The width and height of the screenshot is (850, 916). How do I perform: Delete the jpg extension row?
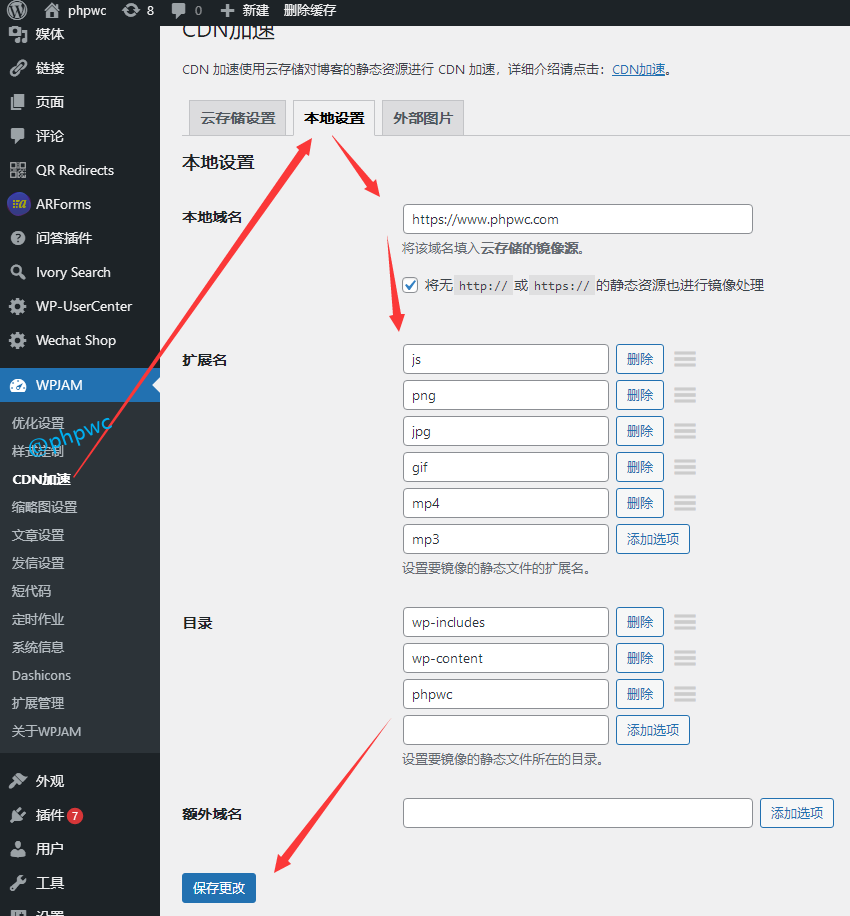640,431
